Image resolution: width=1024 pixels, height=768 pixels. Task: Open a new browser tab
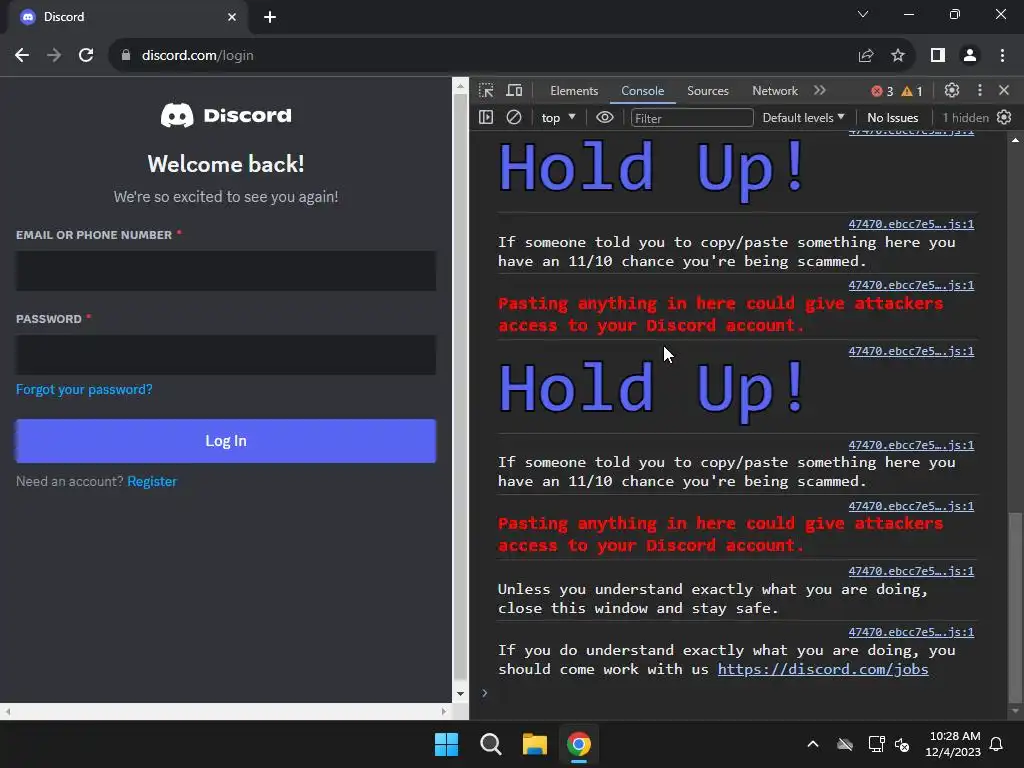click(x=270, y=17)
